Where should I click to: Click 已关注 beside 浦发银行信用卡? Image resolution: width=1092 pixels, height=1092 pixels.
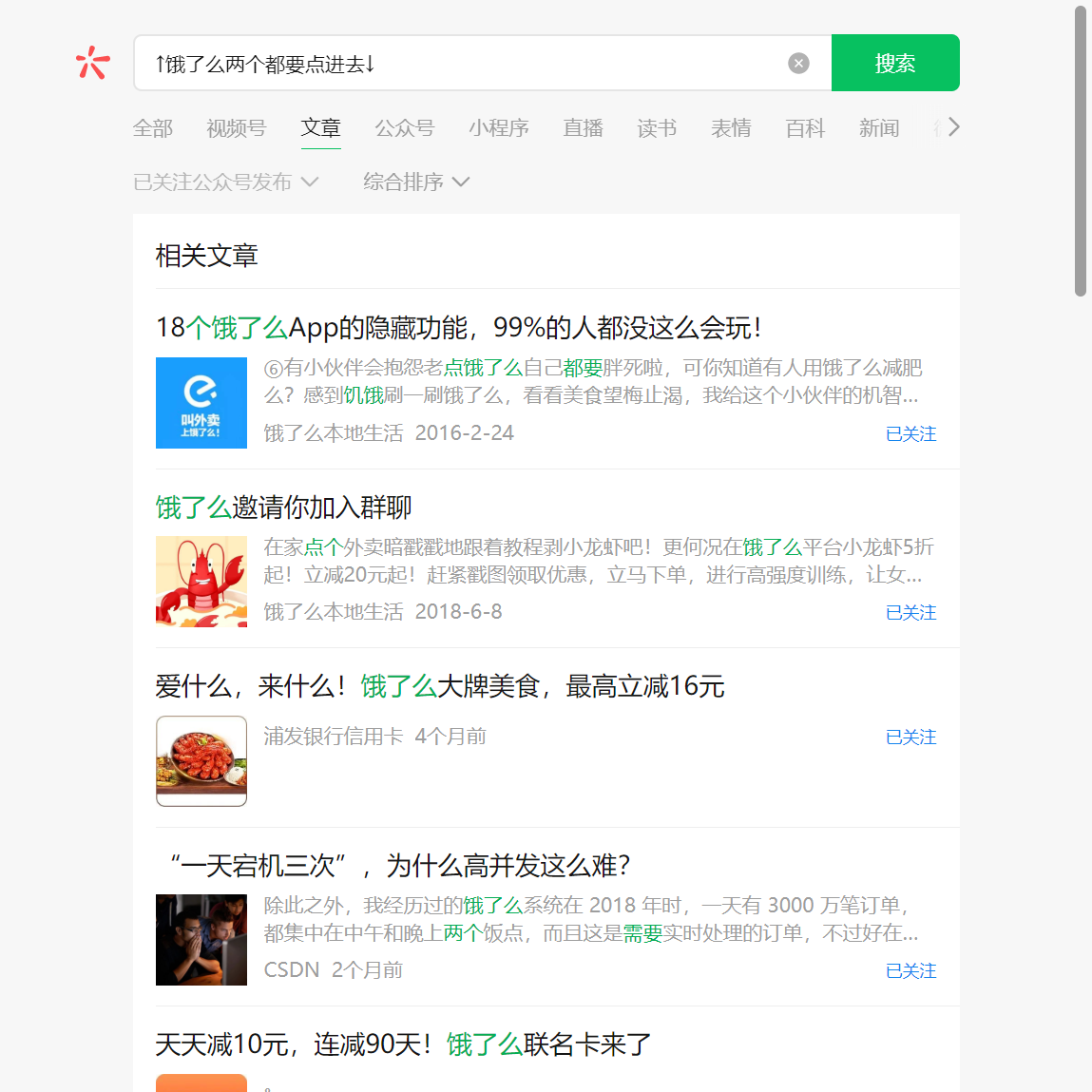click(910, 737)
